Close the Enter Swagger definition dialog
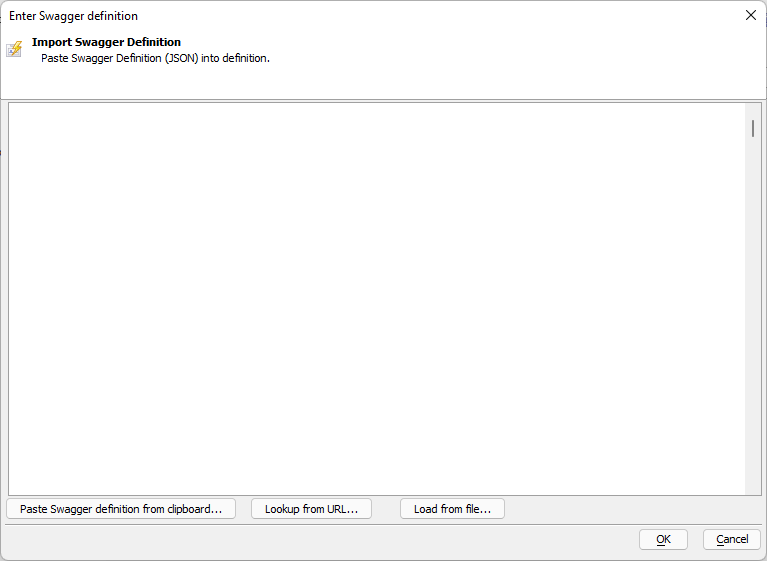The height and width of the screenshot is (561, 767). click(751, 15)
